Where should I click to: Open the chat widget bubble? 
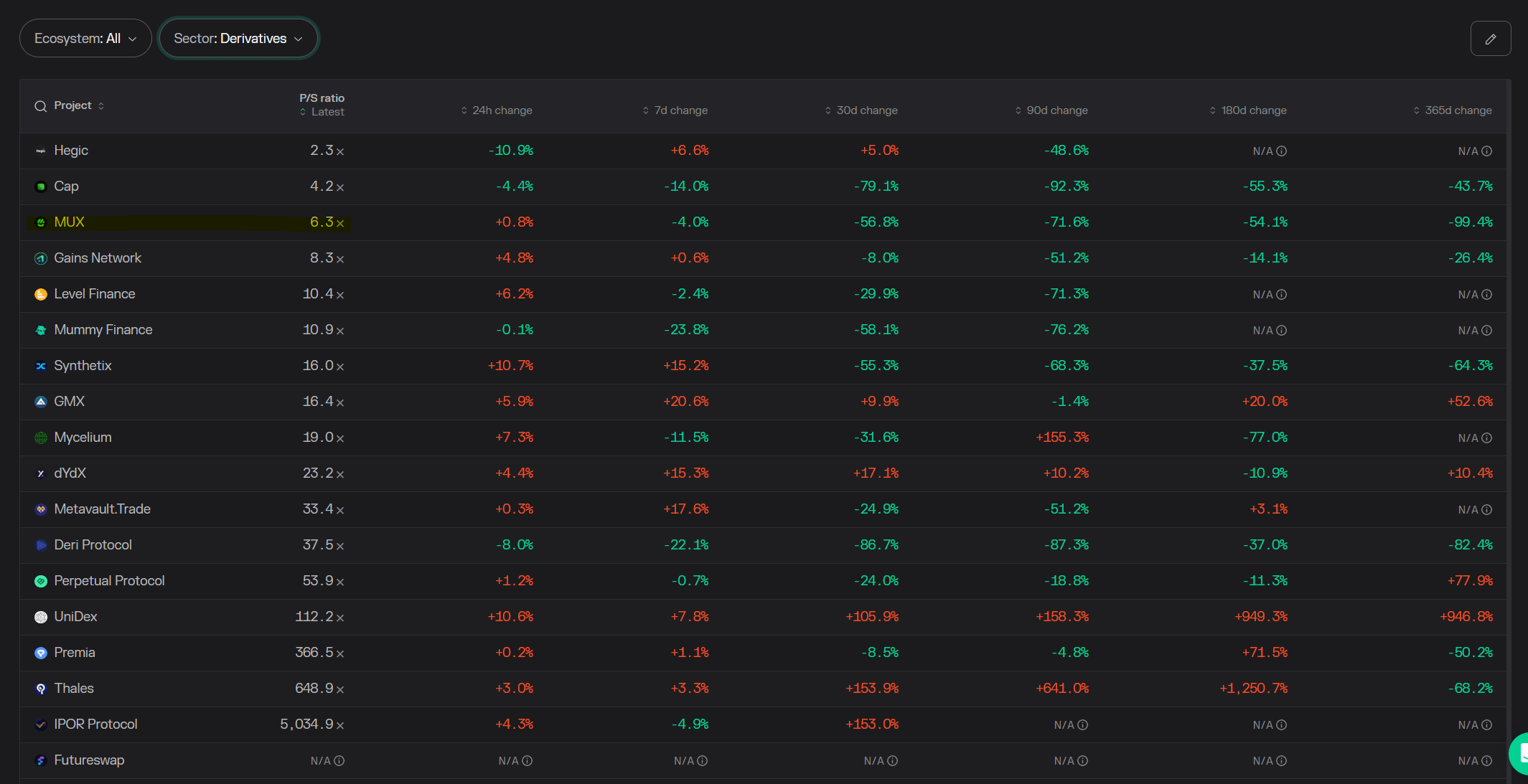tap(1520, 753)
